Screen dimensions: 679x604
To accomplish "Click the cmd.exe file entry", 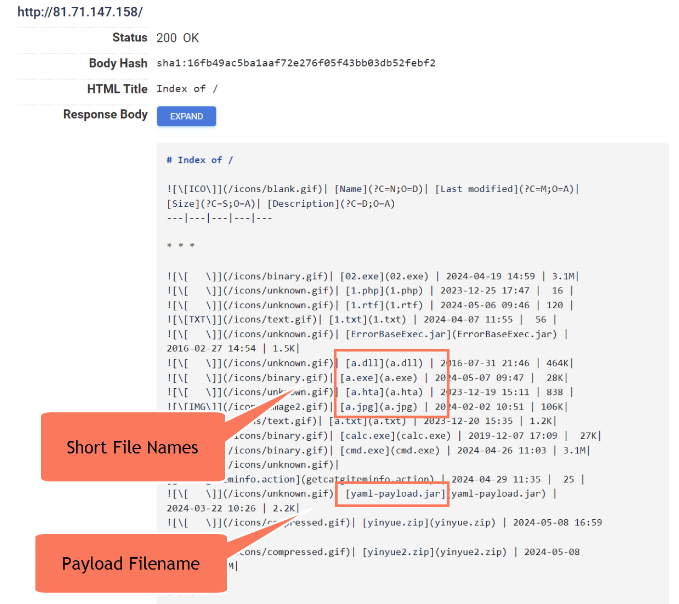I will pyautogui.click(x=390, y=450).
